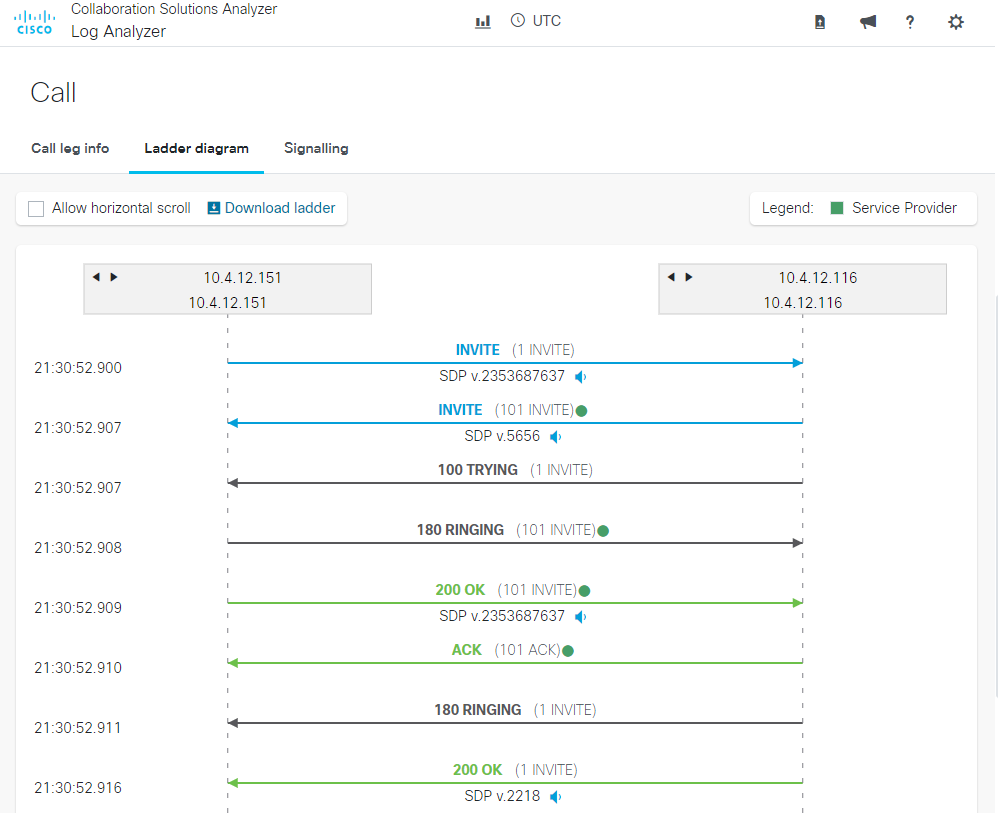This screenshot has height=813, width=998.
Task: Move the 10.4.12.151 column left
Action: (x=96, y=277)
